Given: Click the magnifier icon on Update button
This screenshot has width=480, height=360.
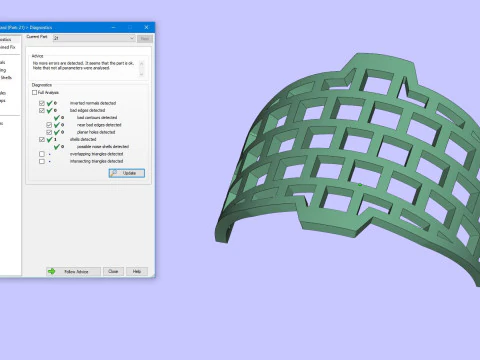Looking at the screenshot, I should tap(114, 173).
